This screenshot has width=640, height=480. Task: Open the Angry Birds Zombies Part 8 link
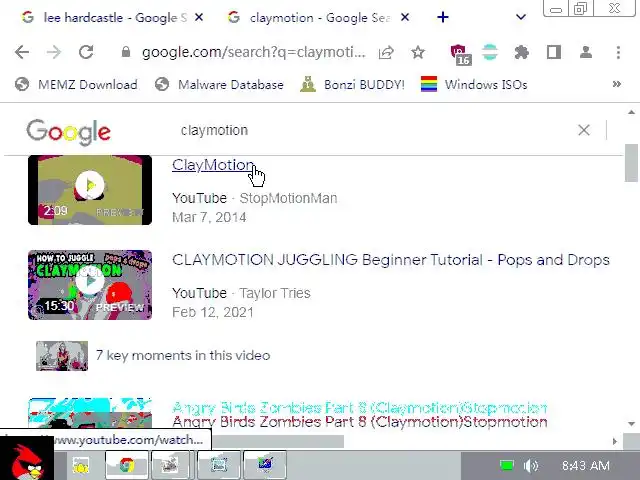click(x=360, y=421)
